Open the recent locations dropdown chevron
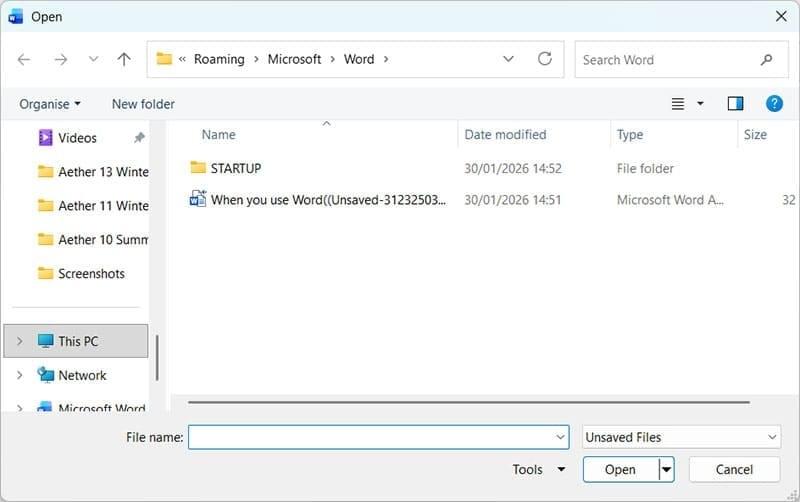This screenshot has width=800, height=502. (93, 60)
